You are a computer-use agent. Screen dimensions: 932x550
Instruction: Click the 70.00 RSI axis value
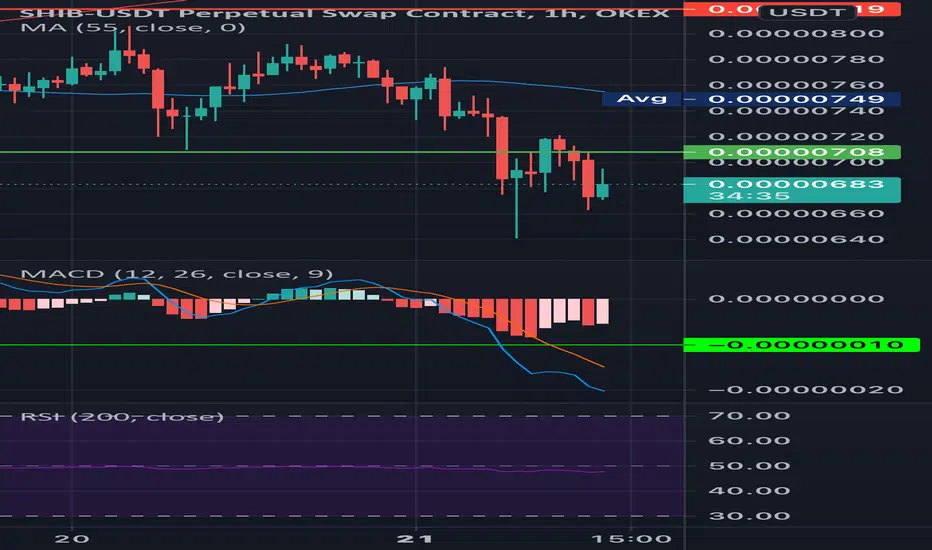point(749,416)
